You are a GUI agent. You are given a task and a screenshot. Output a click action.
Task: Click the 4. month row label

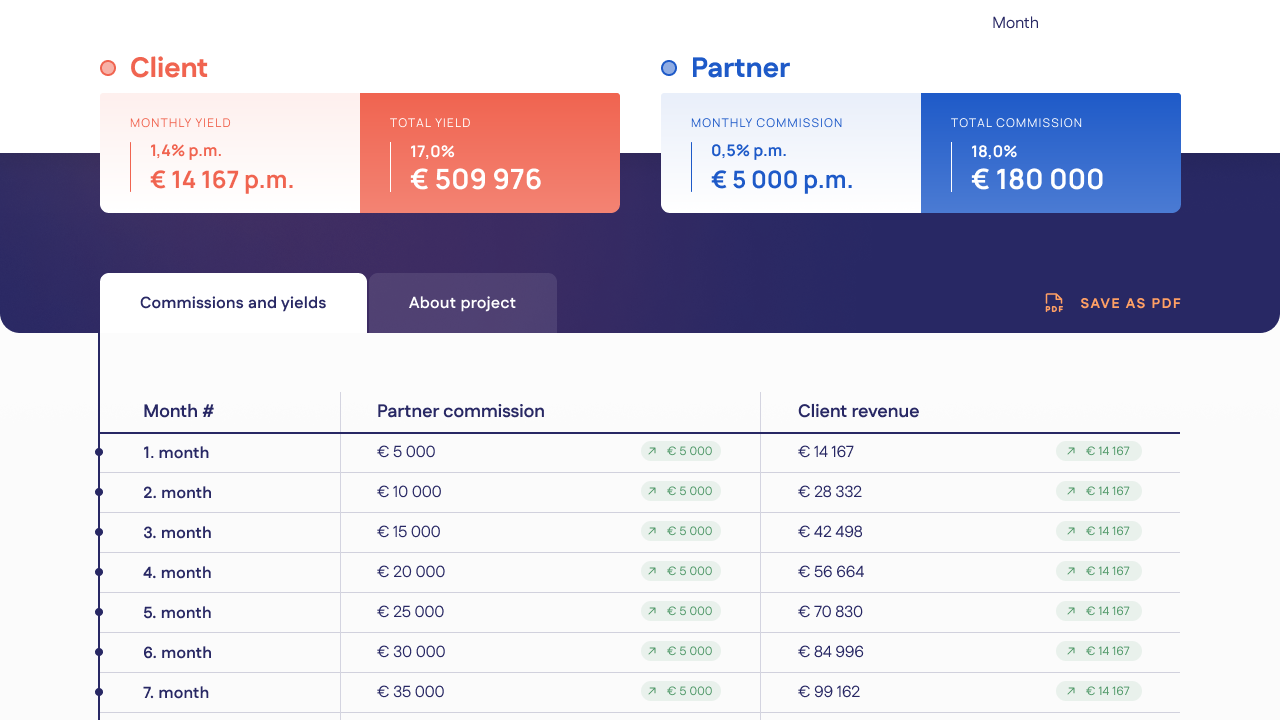[177, 572]
